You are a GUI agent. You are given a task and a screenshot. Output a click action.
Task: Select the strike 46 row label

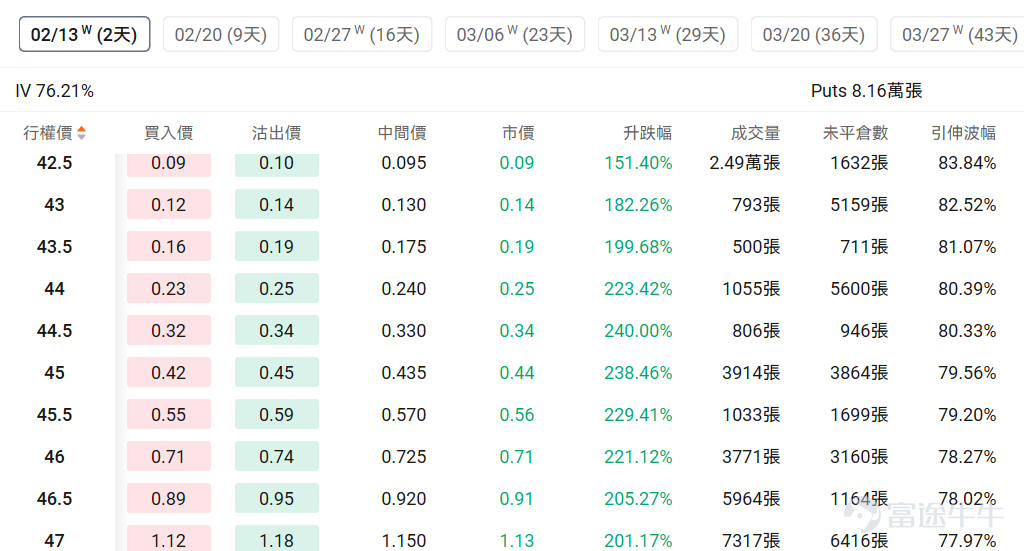(54, 456)
